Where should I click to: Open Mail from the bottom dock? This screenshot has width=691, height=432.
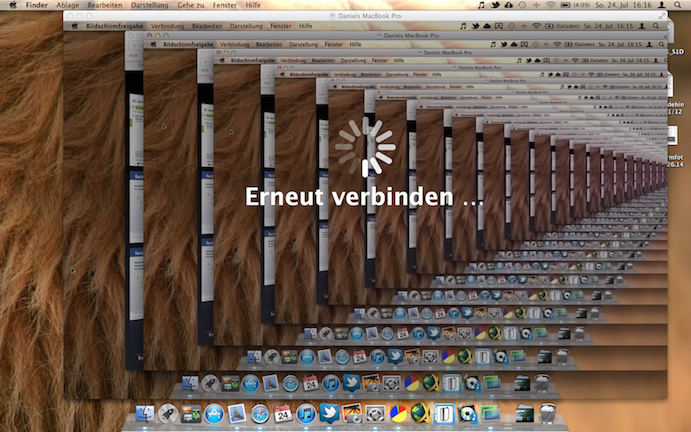(x=237, y=414)
